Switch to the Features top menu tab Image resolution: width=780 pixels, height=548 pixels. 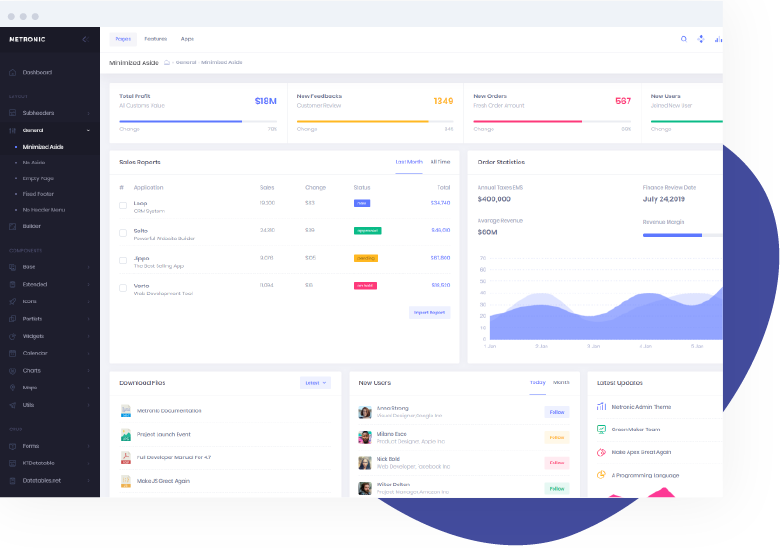(155, 39)
